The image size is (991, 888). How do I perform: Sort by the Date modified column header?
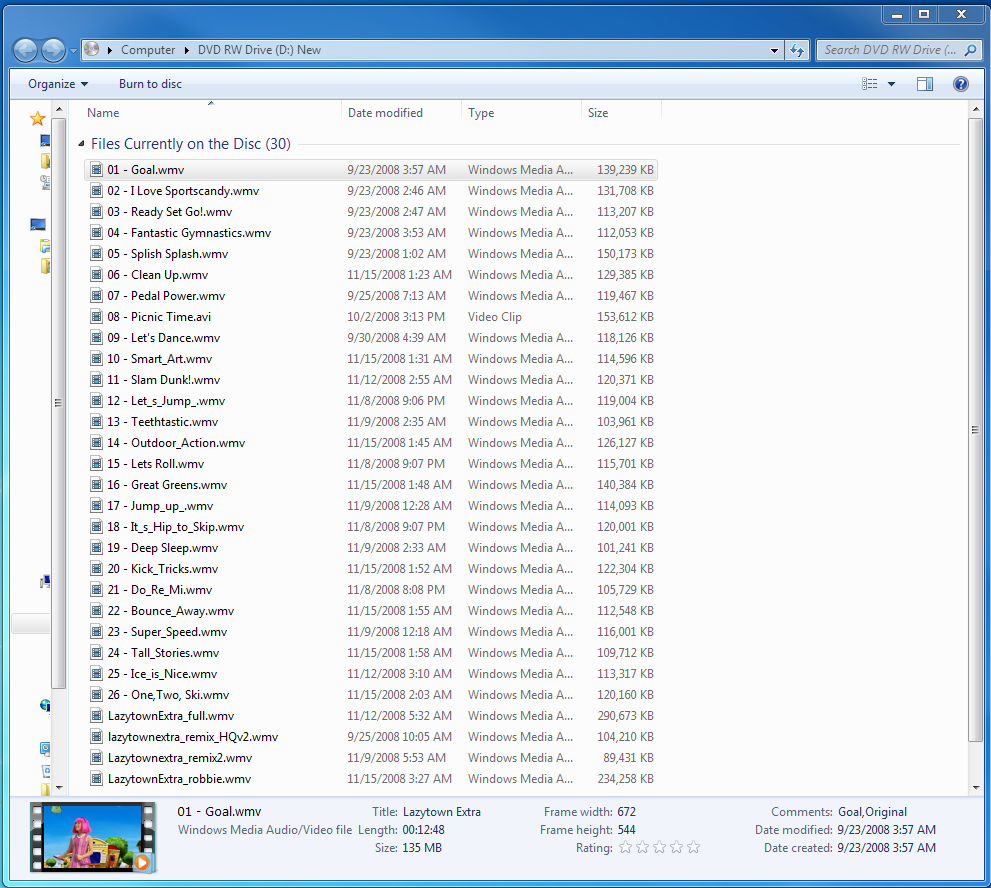tap(385, 113)
